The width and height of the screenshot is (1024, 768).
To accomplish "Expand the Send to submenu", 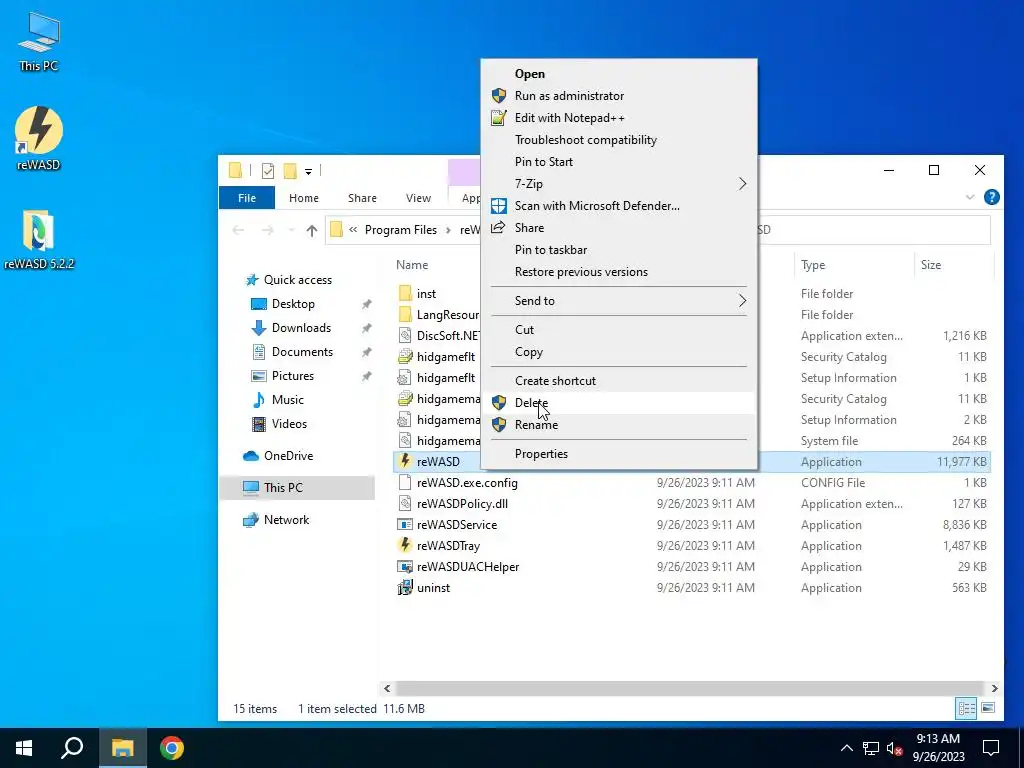I will [x=742, y=300].
